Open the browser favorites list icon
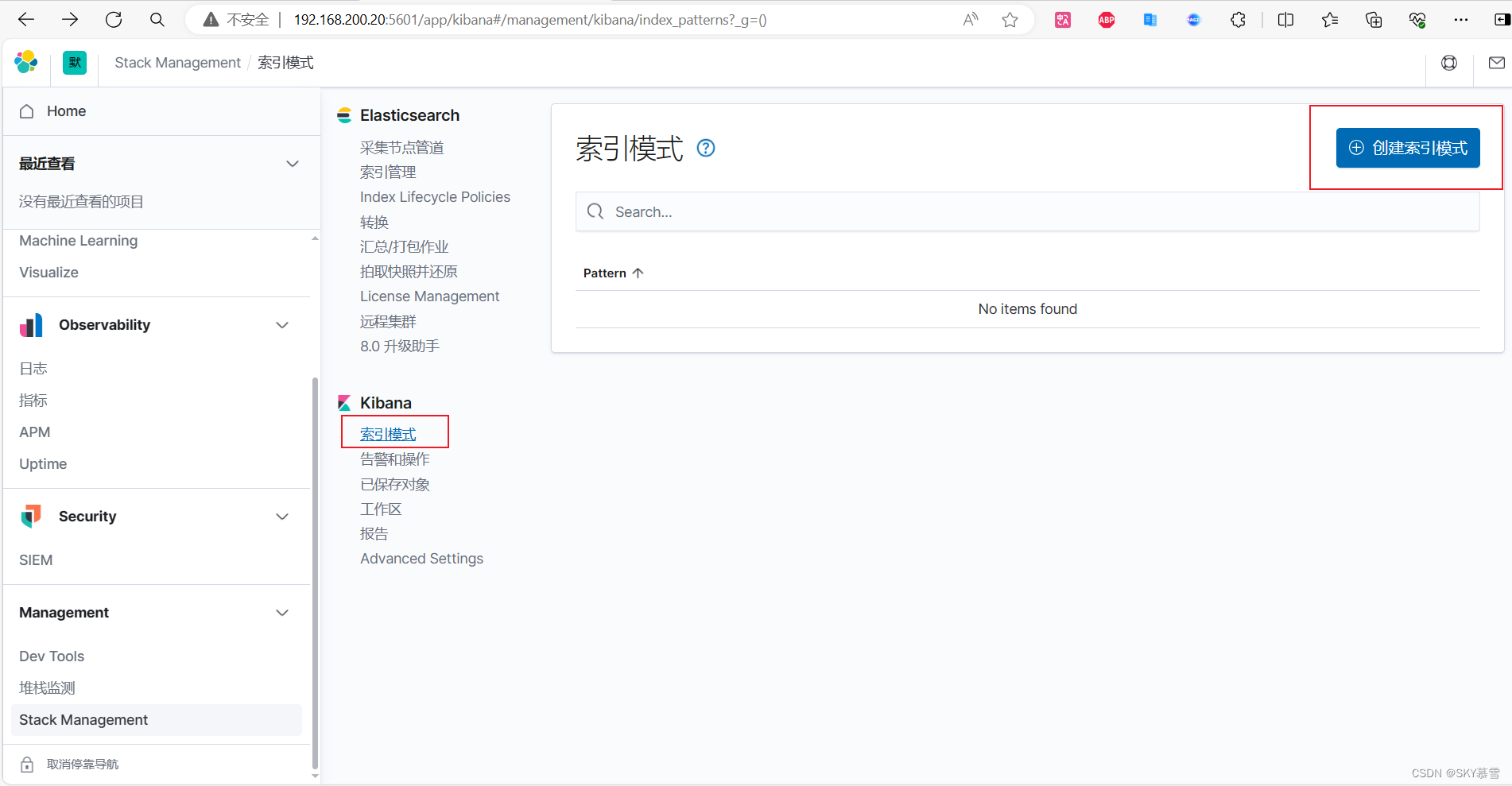Screen dimensions: 1512x786 tap(1330, 20)
